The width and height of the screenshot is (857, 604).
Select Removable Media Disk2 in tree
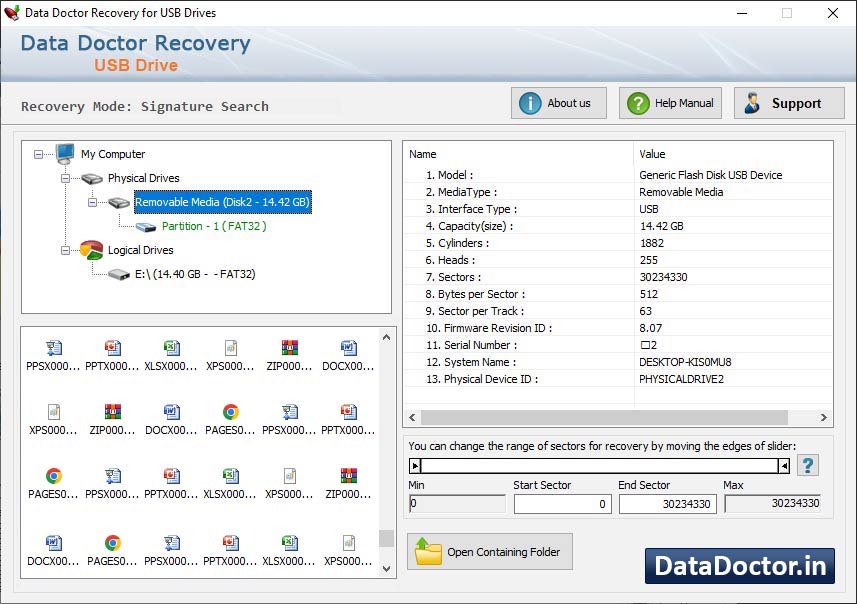click(222, 202)
